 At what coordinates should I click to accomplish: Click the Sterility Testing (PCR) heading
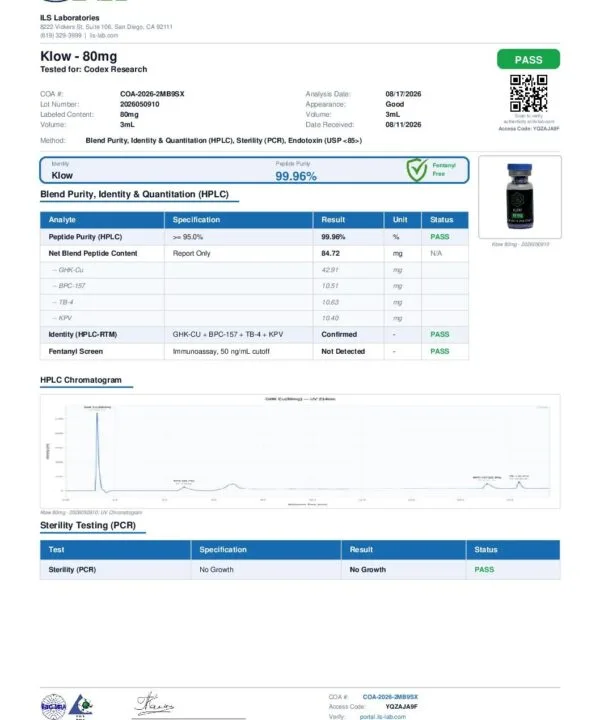[88, 525]
